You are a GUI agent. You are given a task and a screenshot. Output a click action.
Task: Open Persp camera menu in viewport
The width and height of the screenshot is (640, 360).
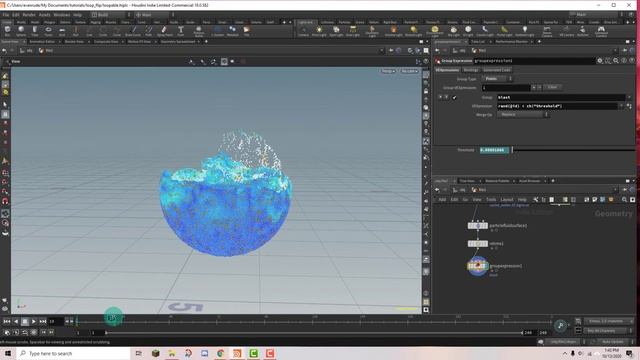388,71
